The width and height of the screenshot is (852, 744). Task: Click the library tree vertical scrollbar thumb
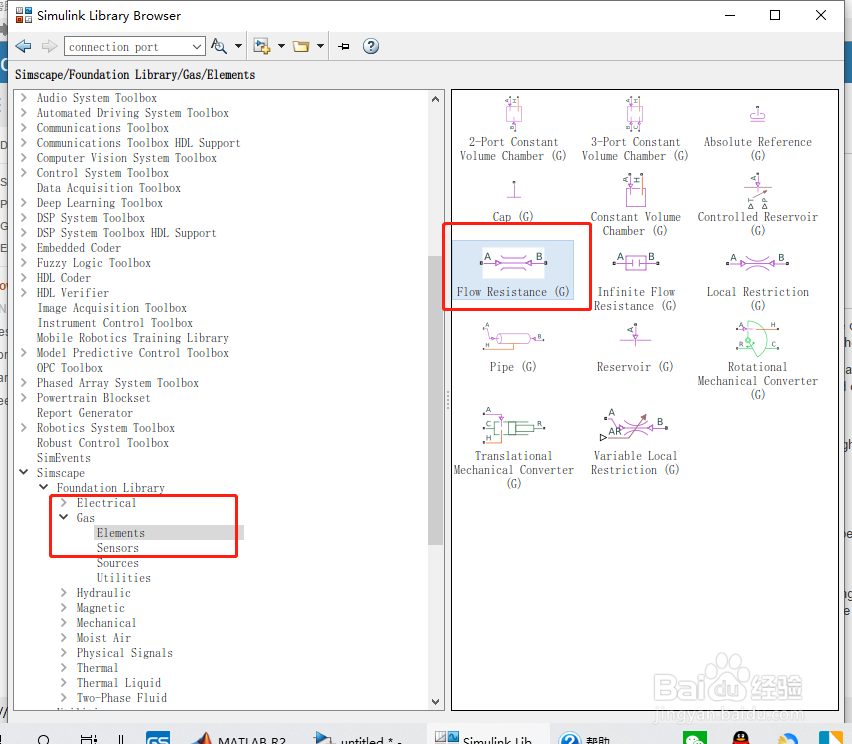pos(435,400)
